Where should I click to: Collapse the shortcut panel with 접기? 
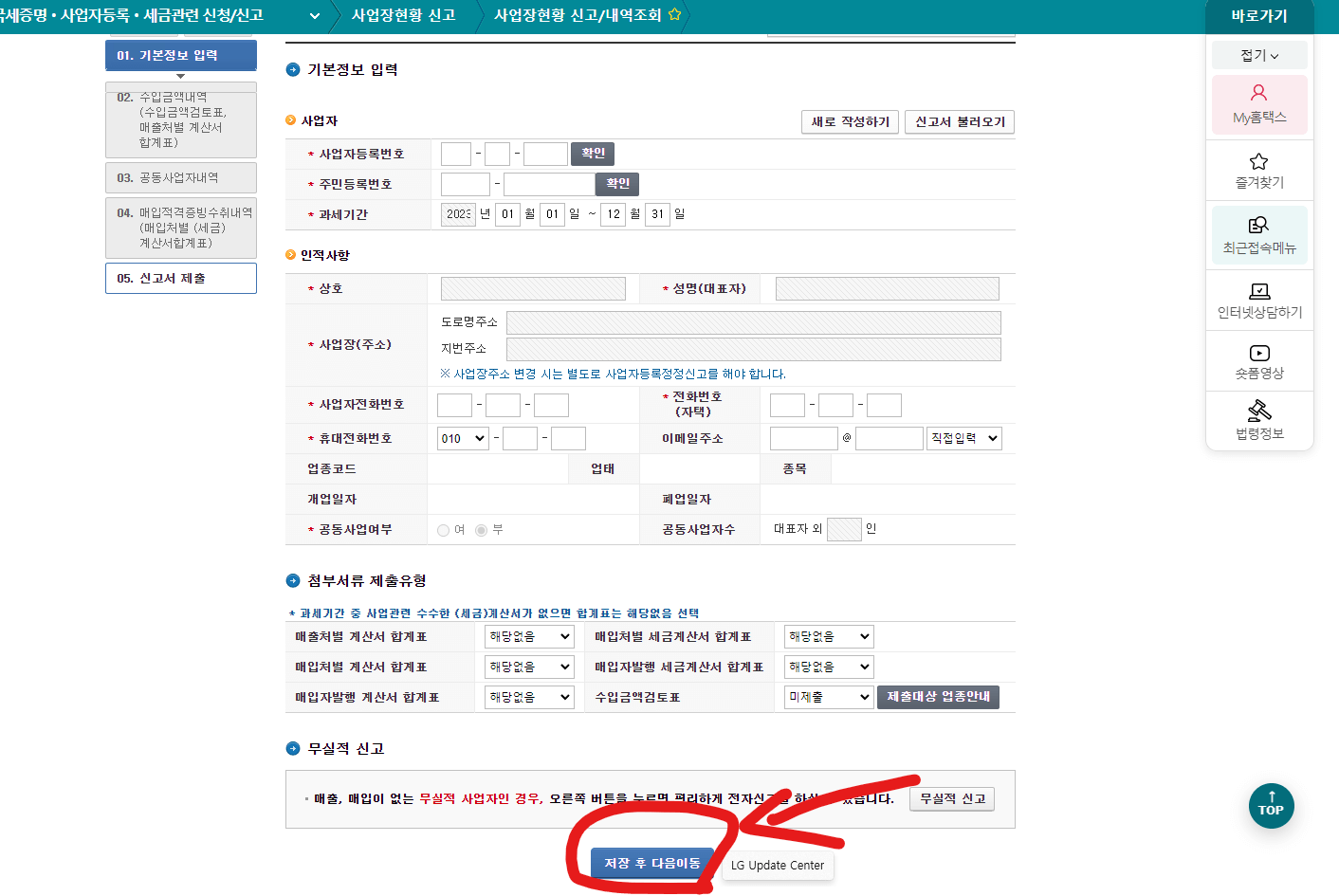pos(1259,55)
